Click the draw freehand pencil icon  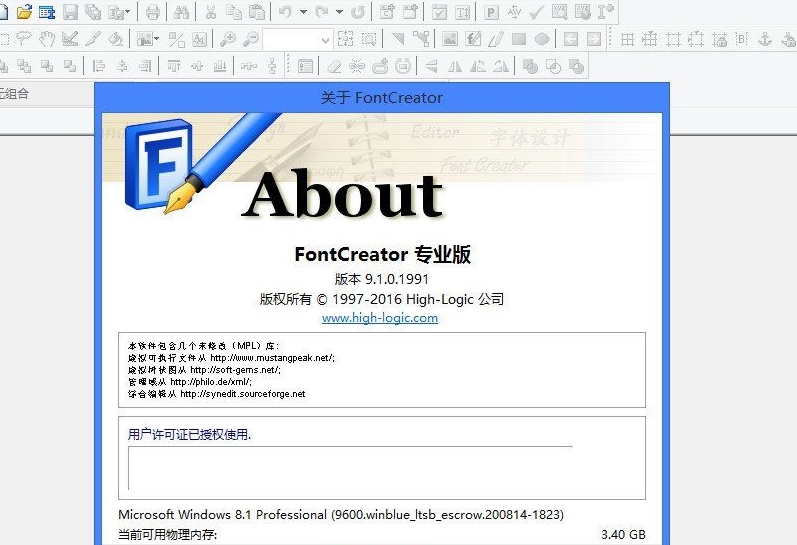point(496,39)
